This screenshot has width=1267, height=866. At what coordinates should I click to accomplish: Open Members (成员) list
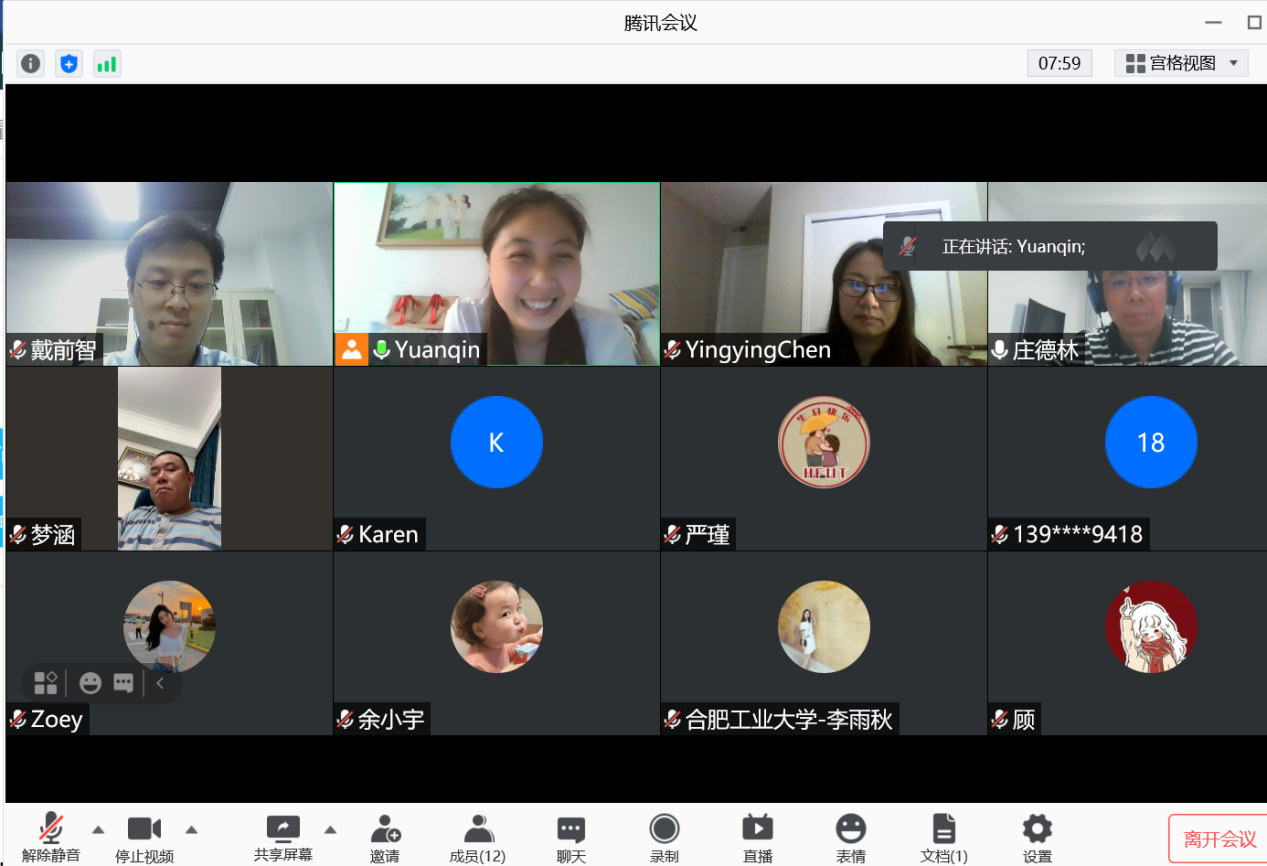point(478,837)
